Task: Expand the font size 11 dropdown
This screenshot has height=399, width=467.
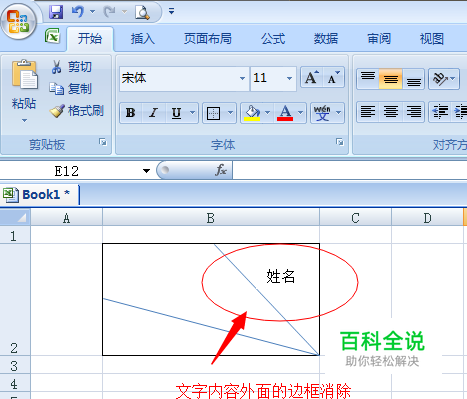Action: click(x=289, y=79)
